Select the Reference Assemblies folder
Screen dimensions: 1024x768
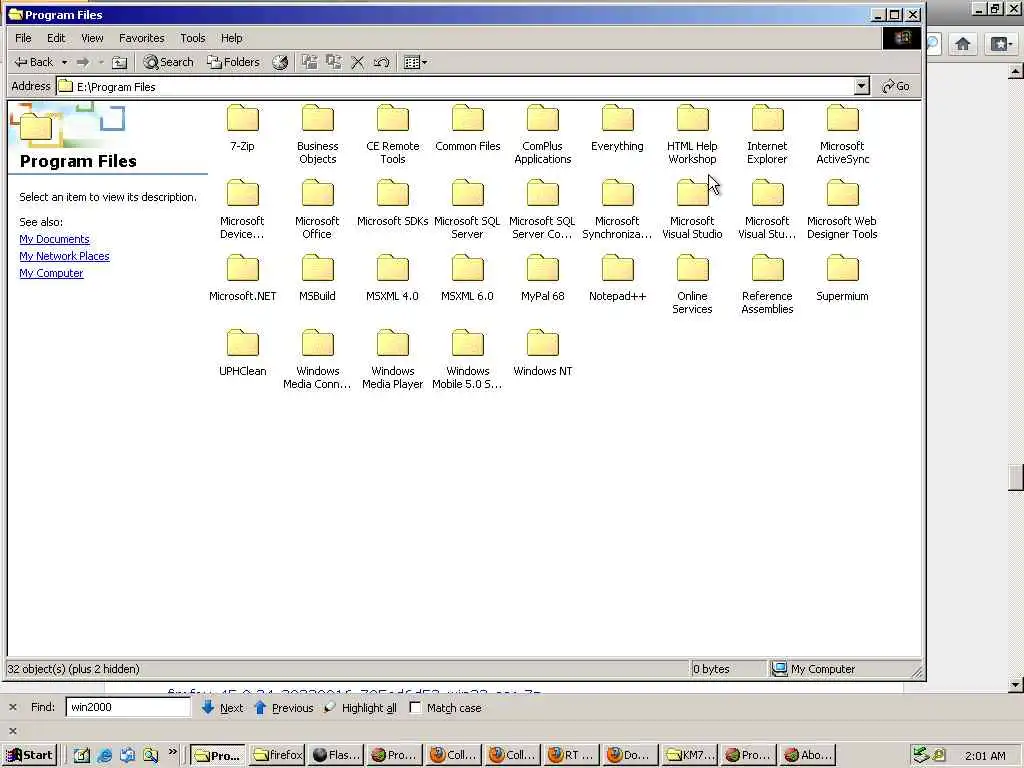[x=767, y=285]
